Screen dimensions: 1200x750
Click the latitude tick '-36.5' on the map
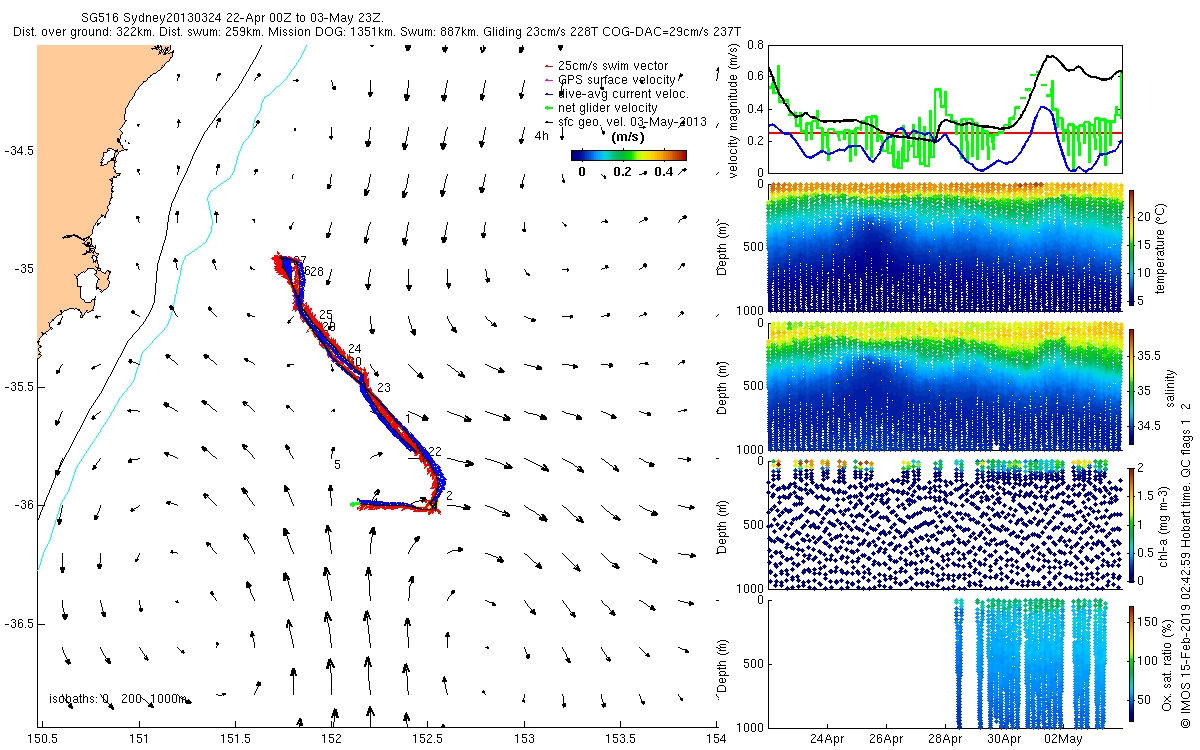click(19, 623)
